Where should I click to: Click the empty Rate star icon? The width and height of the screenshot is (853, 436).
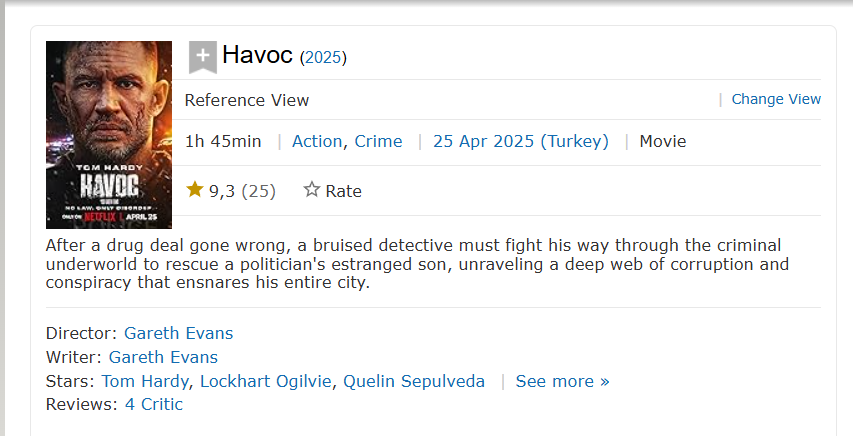click(x=312, y=190)
